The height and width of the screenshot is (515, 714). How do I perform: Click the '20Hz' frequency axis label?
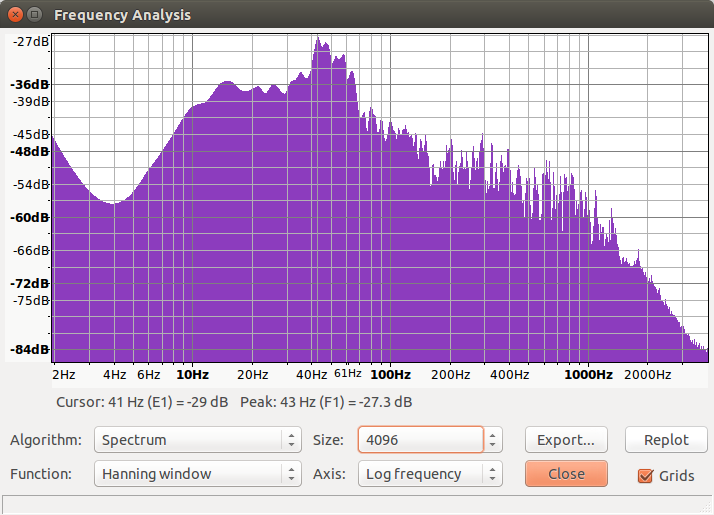[x=252, y=375]
